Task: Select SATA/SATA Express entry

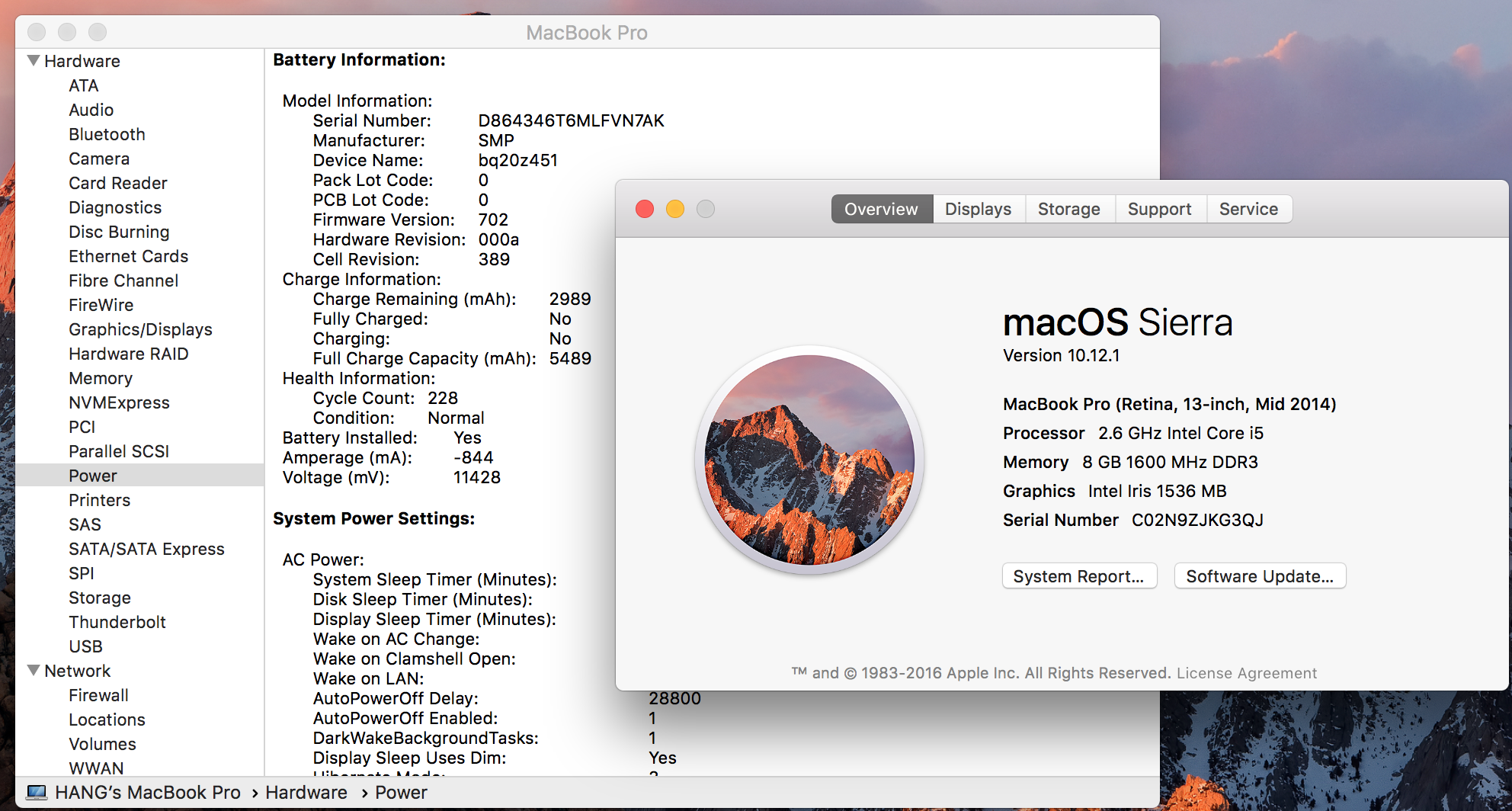Action: coord(146,549)
